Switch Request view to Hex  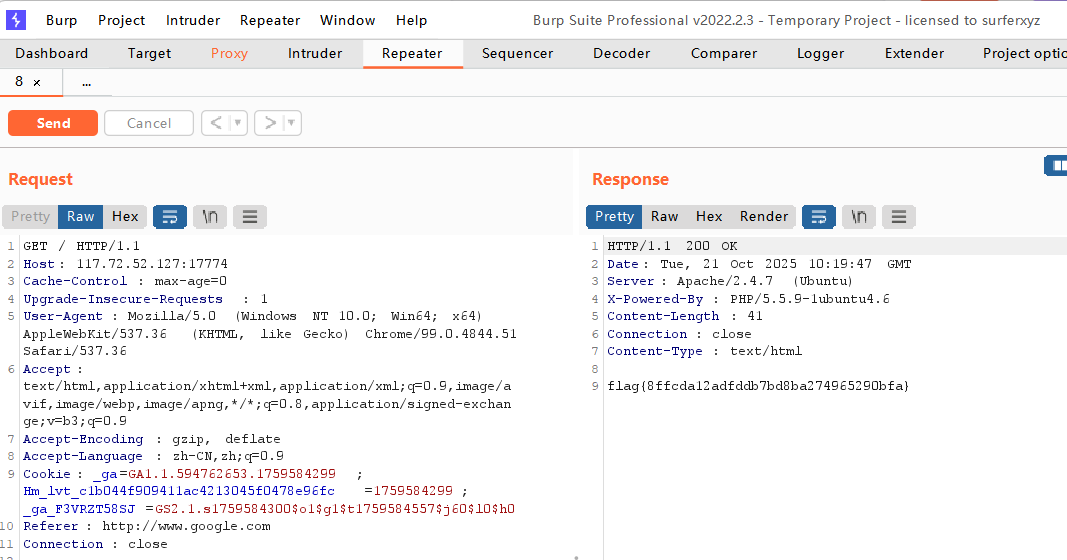pos(125,216)
